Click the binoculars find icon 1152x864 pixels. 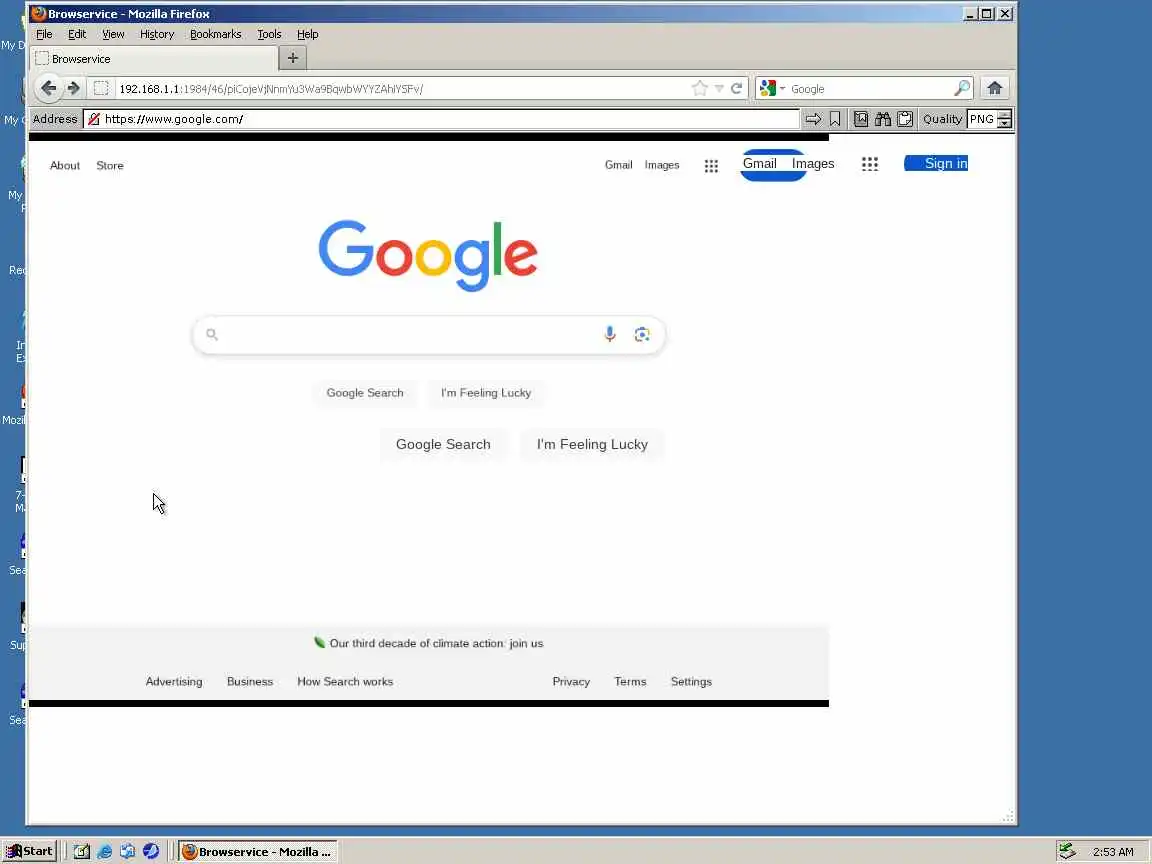(x=882, y=119)
